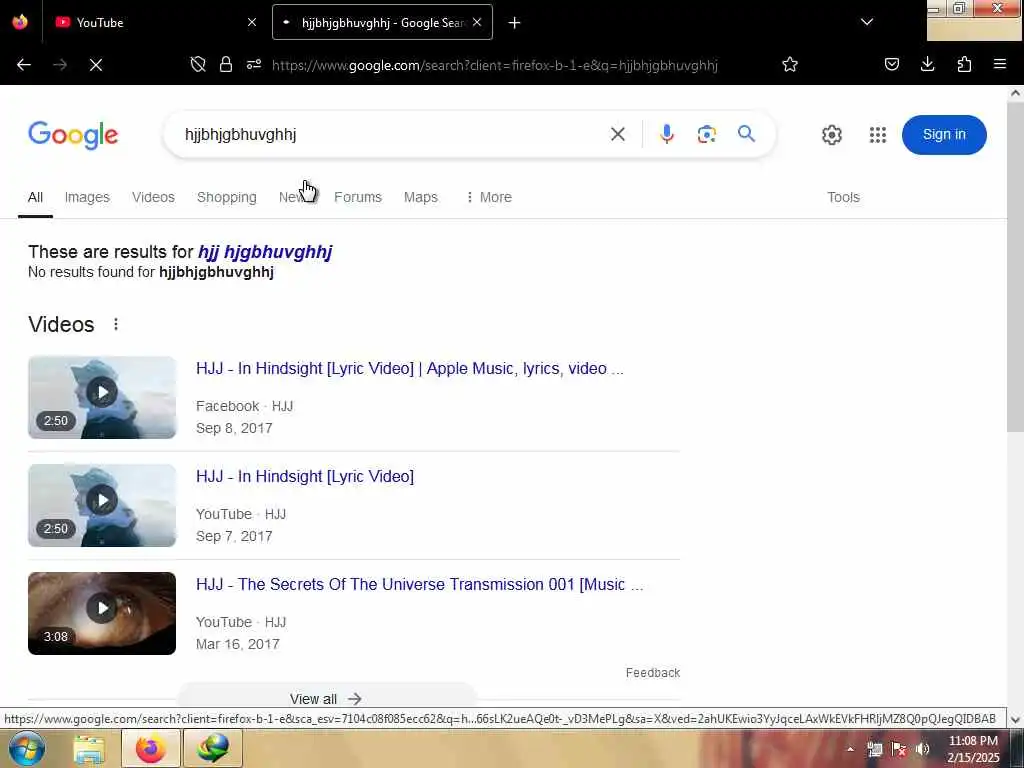Open network status tray icon
The width and height of the screenshot is (1024, 768).
(875, 749)
